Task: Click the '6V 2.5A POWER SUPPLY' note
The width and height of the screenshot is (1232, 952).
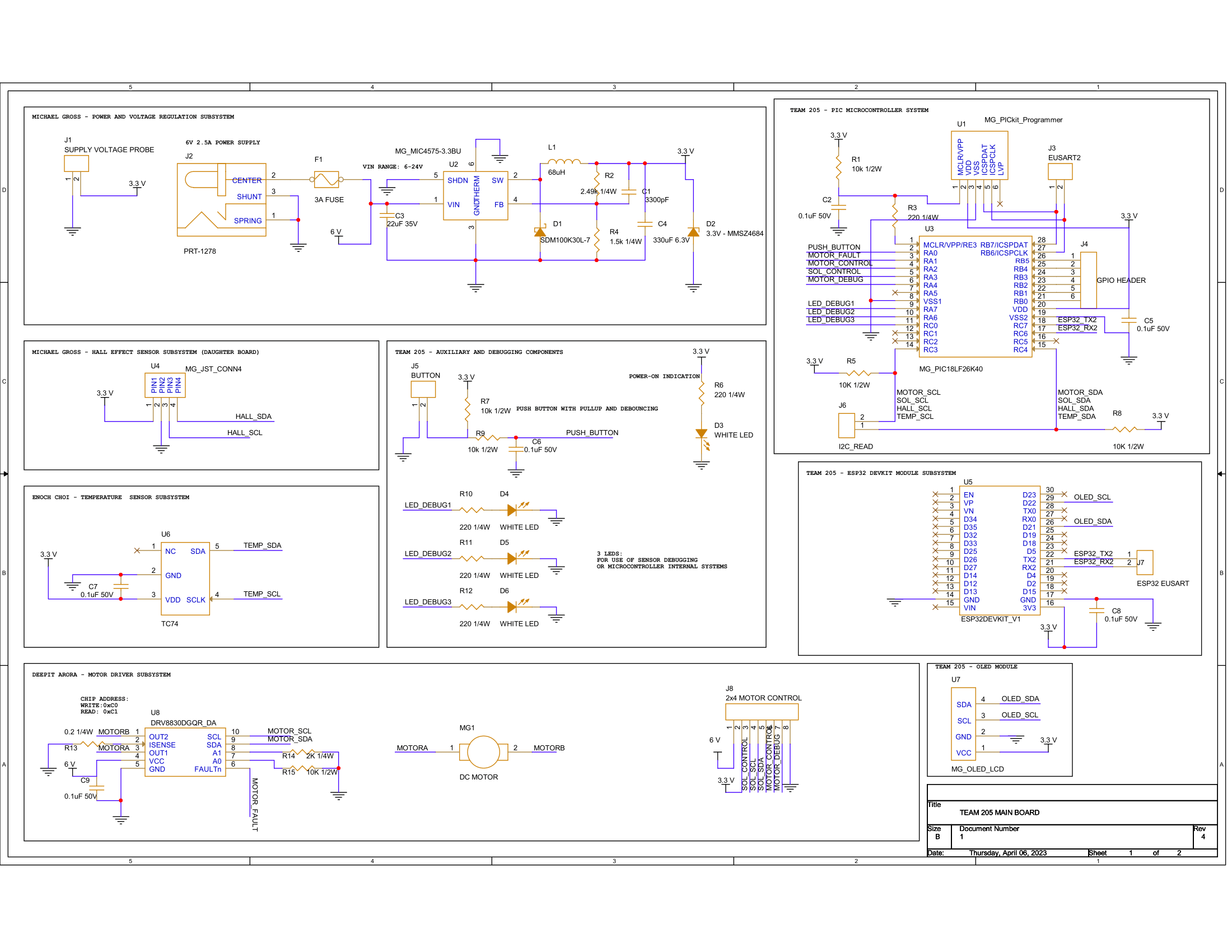Action: coord(223,143)
